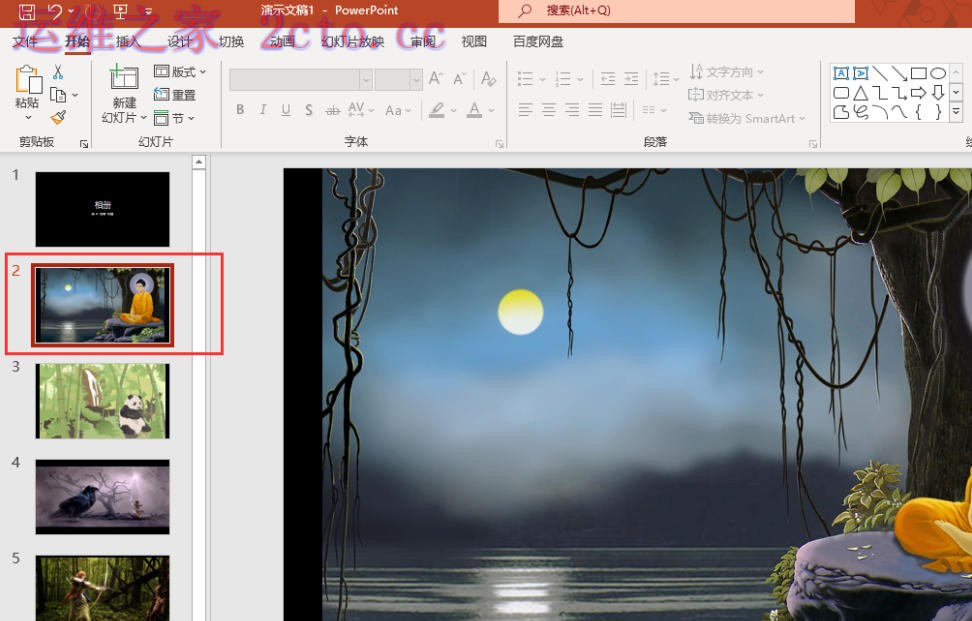972x621 pixels.
Task: Select slide 4 crow thumbnail
Action: point(102,497)
